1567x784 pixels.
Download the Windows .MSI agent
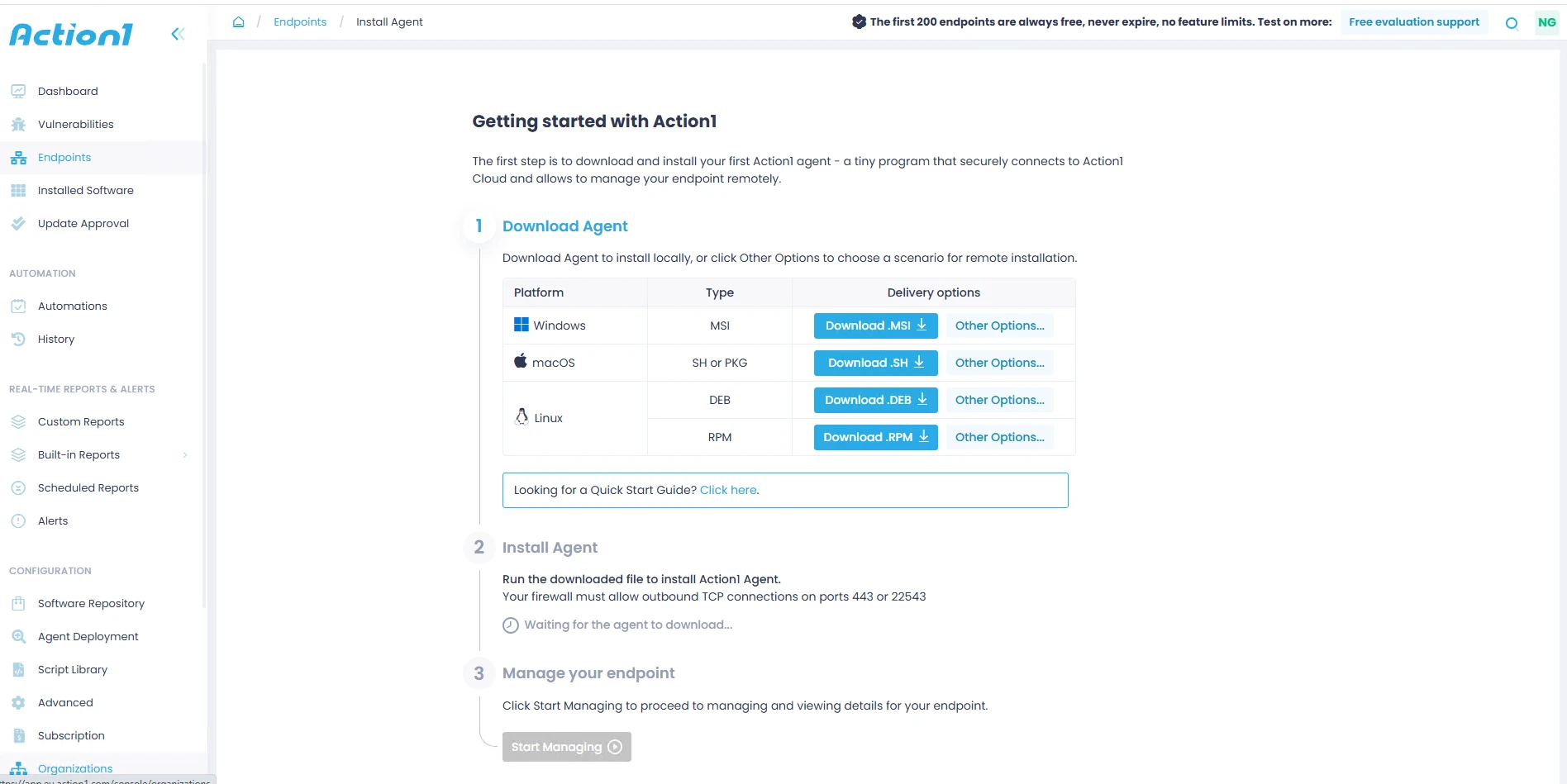876,325
